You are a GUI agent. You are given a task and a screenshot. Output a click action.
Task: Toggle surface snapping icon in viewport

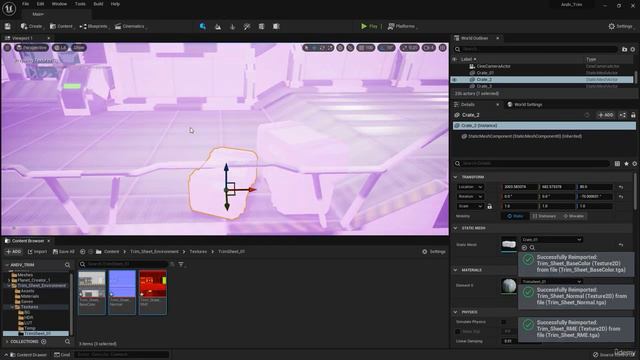pyautogui.click(x=350, y=48)
